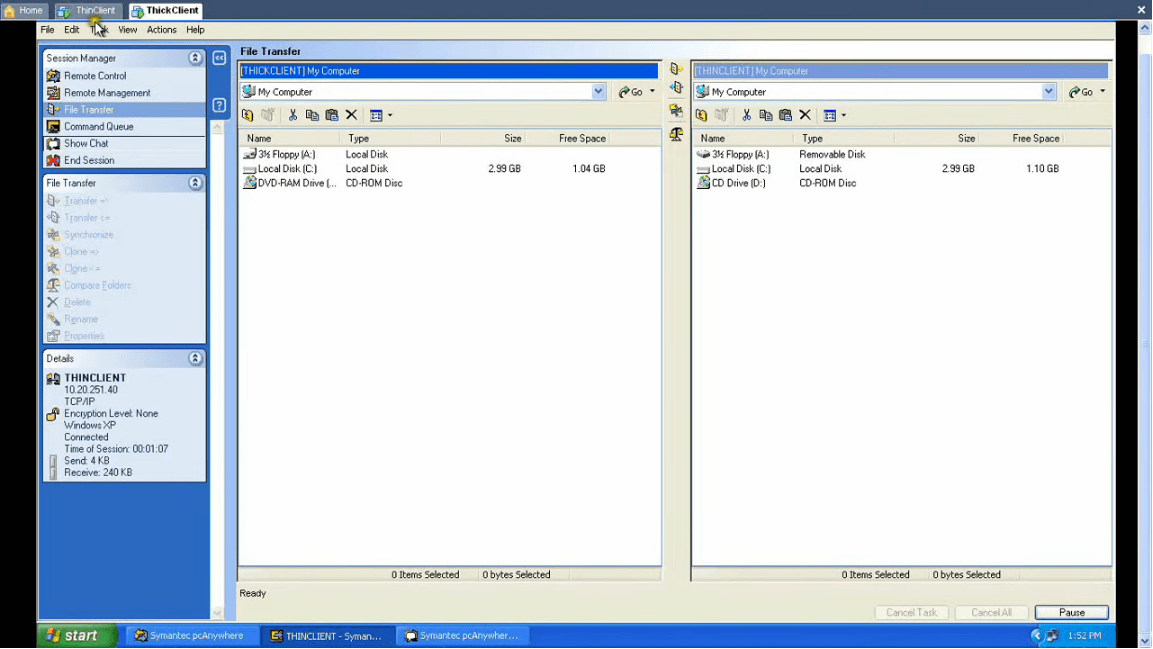This screenshot has width=1153, height=649.
Task: Open Go dropdown arrow in THICKCLIENT pane
Action: pos(652,92)
